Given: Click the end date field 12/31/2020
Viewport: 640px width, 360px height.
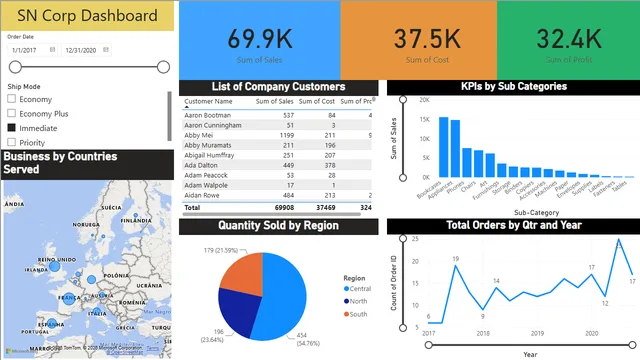Looking at the screenshot, I should click(x=86, y=50).
